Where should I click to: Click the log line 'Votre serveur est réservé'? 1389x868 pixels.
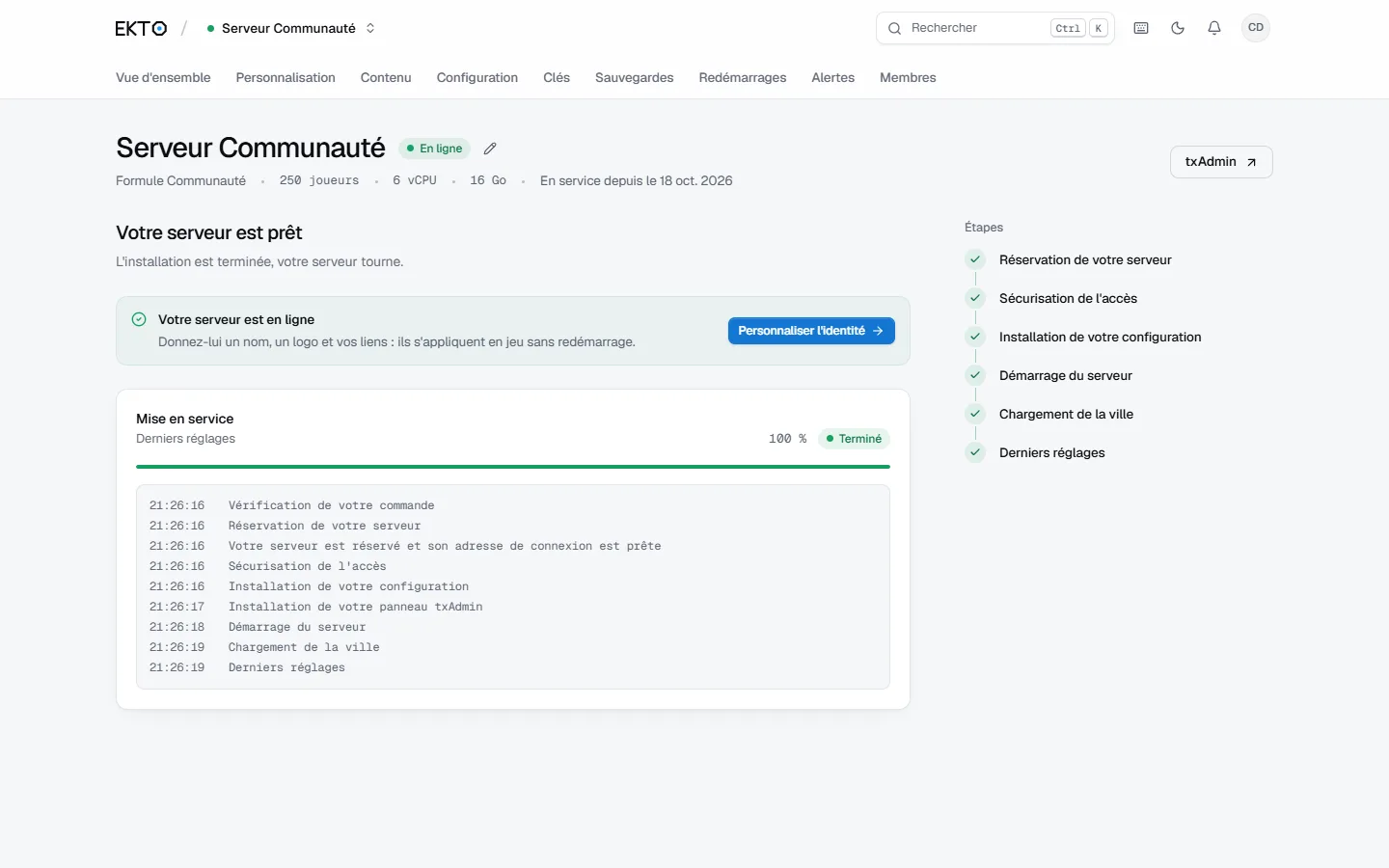pos(445,546)
